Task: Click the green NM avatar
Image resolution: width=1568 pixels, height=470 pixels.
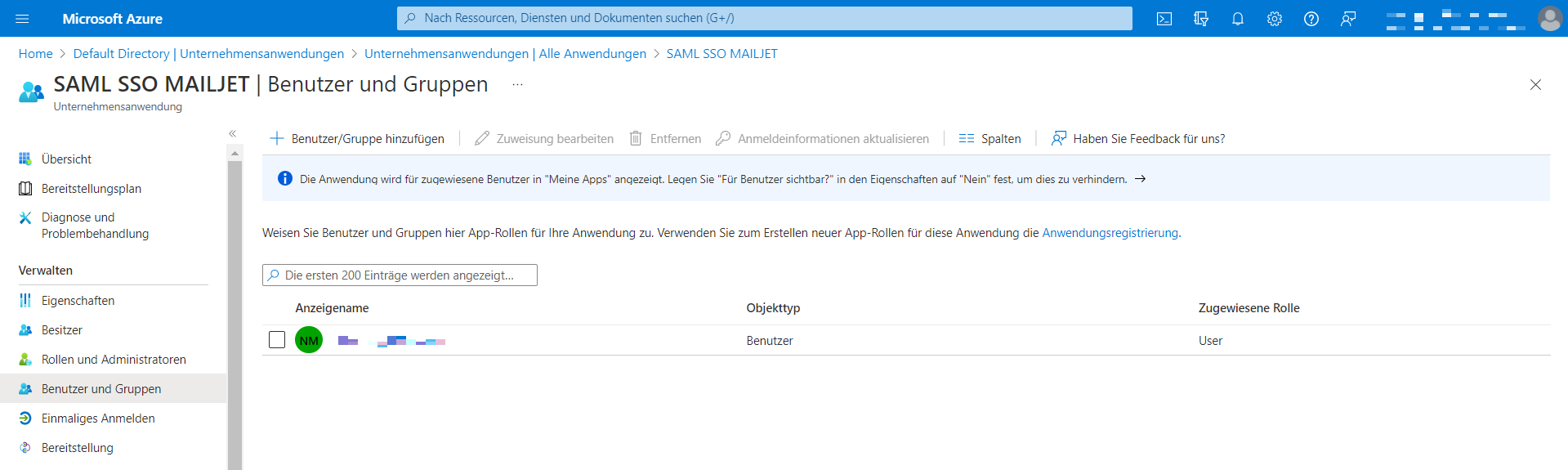Action: [309, 340]
